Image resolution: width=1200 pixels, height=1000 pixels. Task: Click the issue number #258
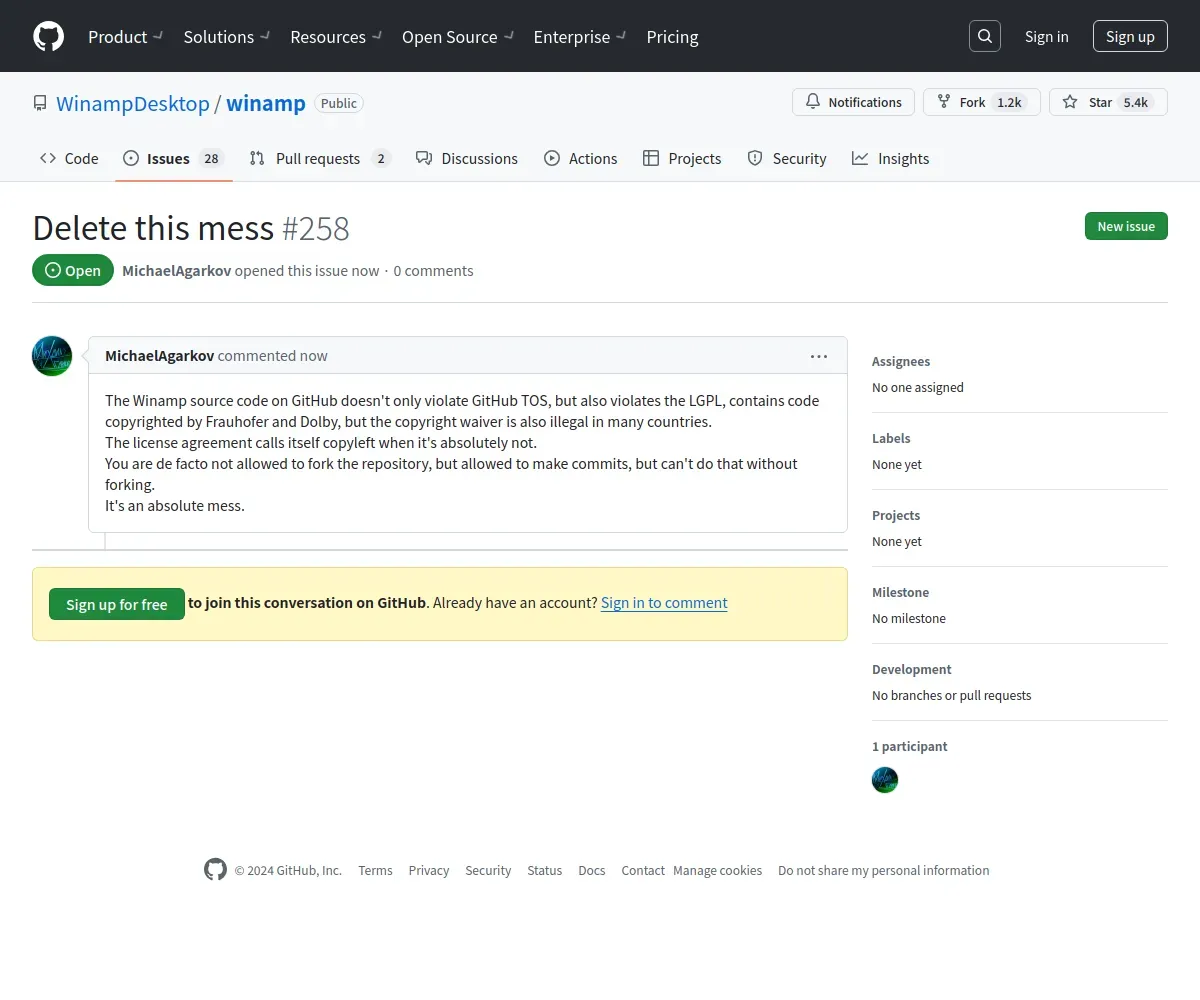tap(315, 228)
